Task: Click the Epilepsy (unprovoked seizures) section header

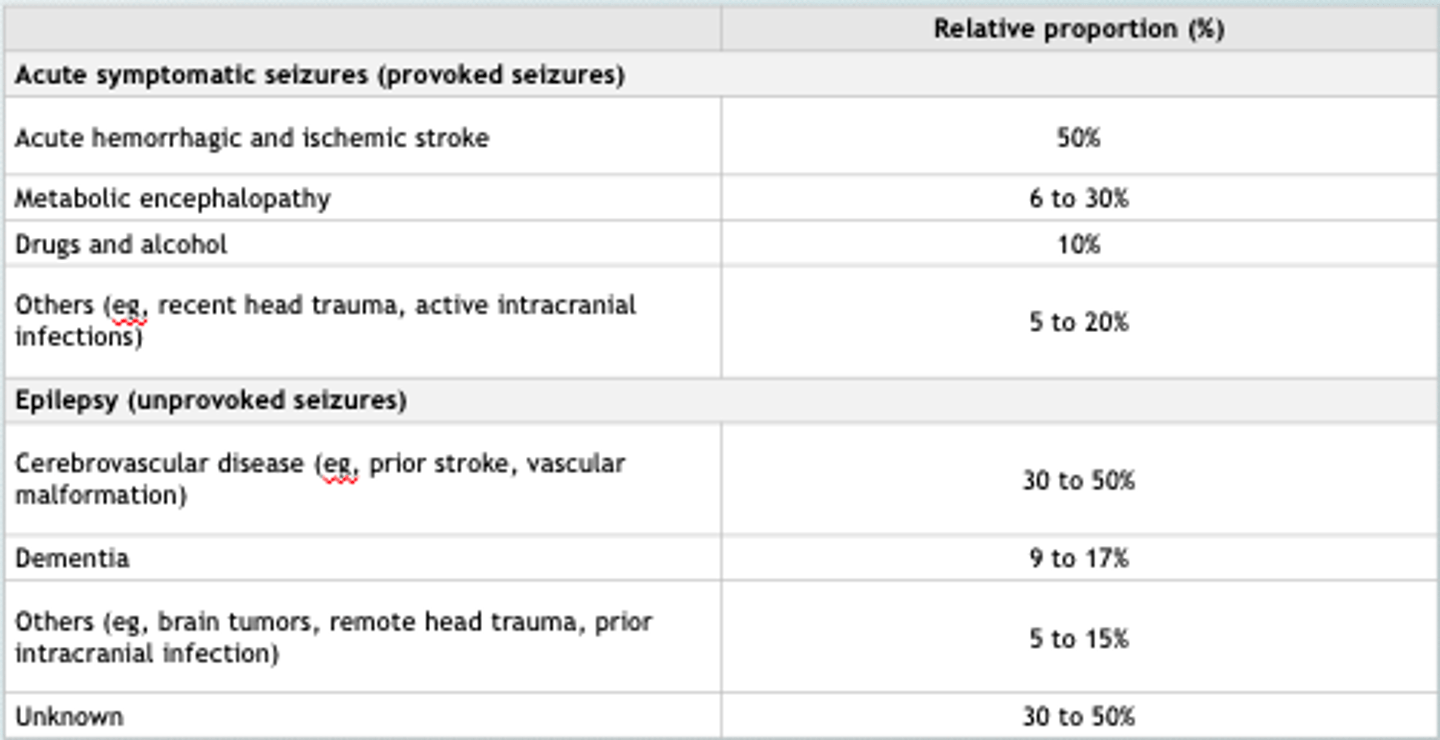Action: pyautogui.click(x=211, y=400)
